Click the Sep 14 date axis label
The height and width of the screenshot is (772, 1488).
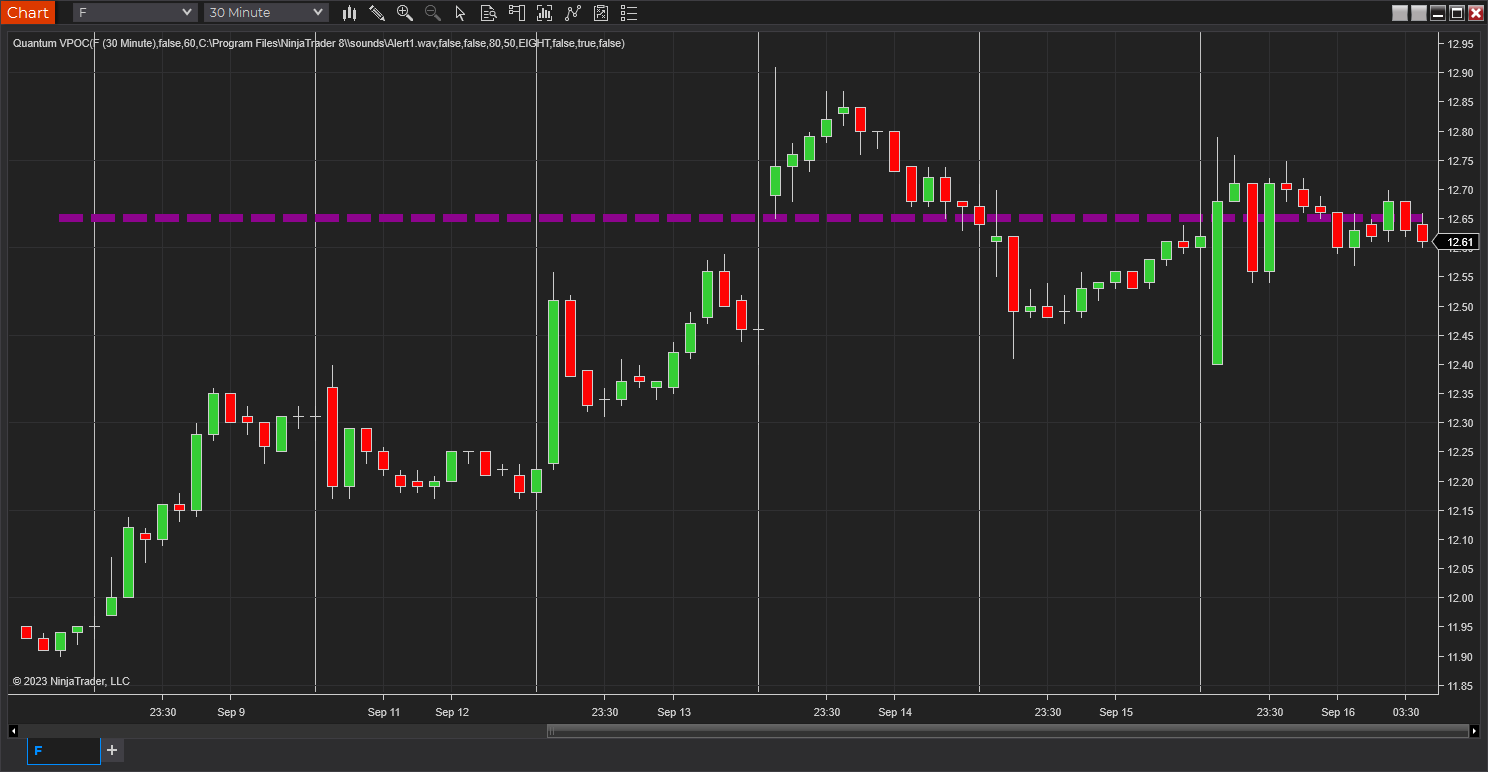click(x=895, y=712)
